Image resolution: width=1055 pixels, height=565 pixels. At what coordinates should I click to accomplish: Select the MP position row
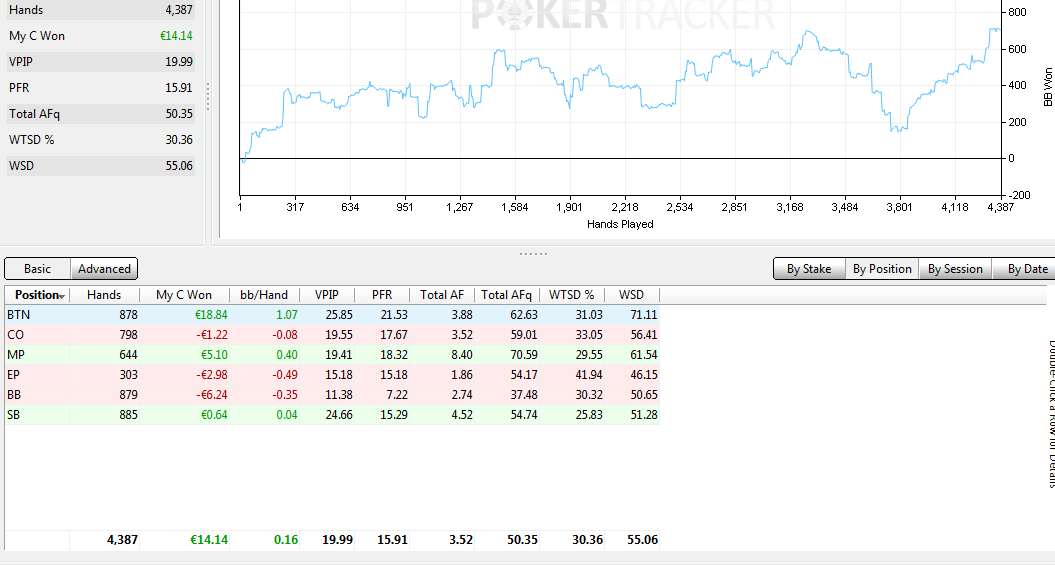pos(332,354)
